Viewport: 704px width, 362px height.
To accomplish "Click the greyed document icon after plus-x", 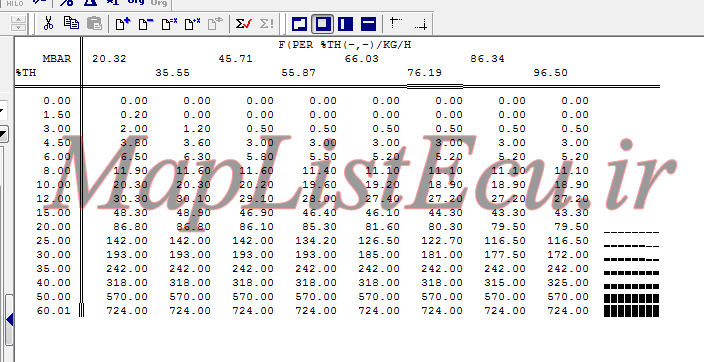I will click(215, 23).
